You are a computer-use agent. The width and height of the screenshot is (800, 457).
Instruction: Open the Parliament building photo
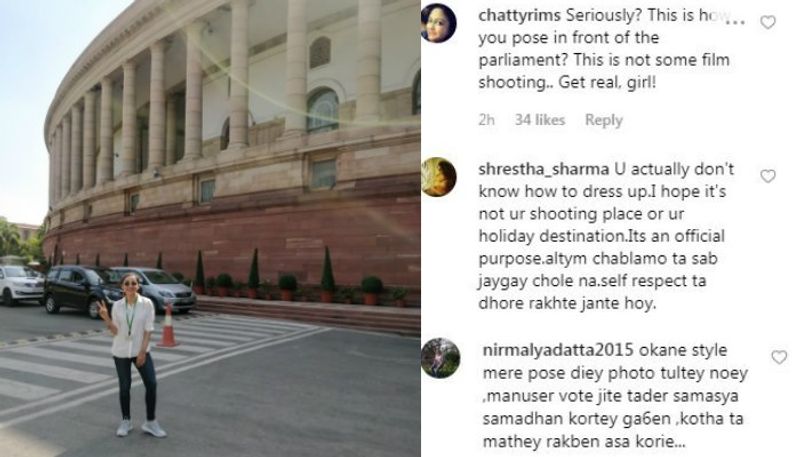tap(210, 228)
